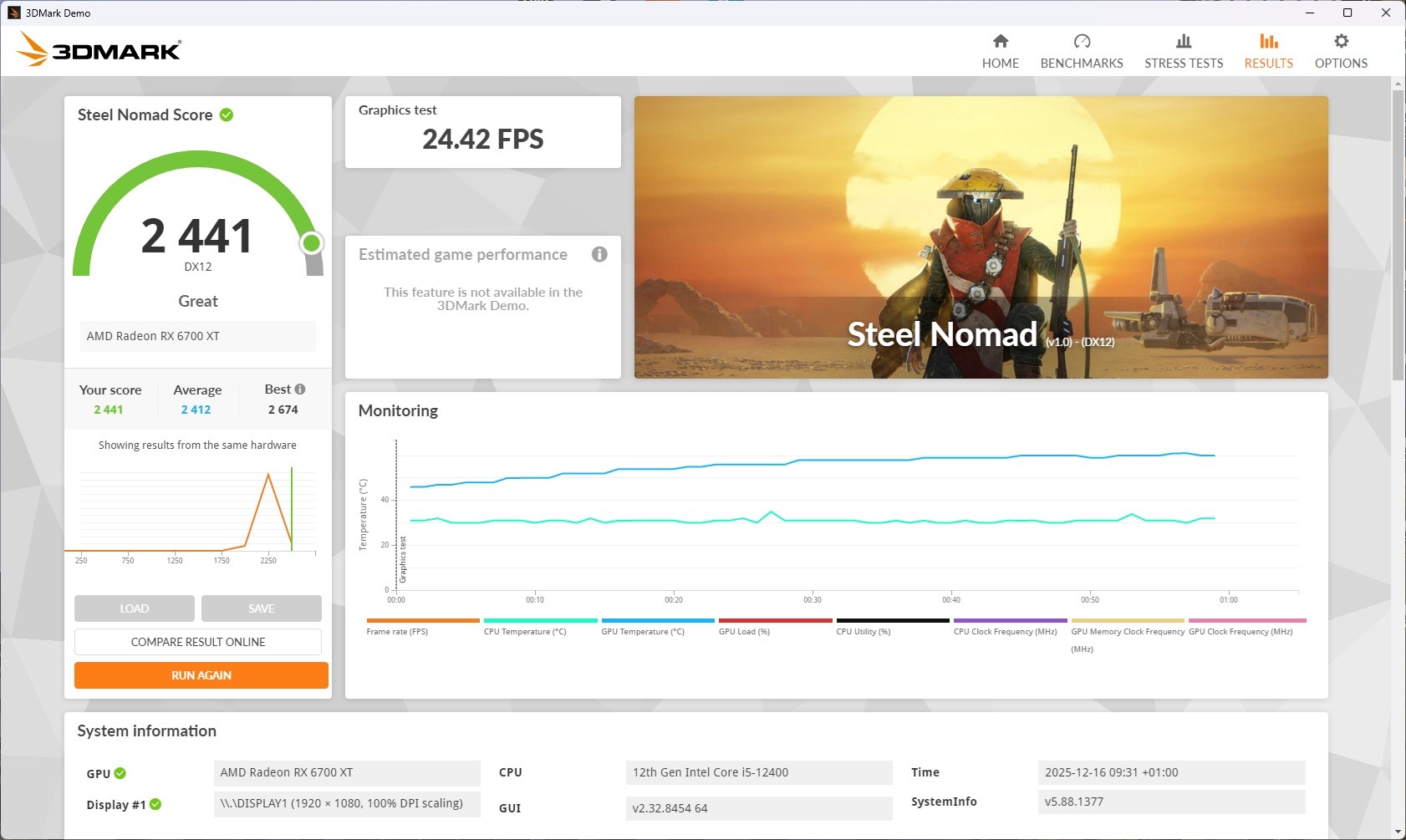Click the Your score value 2 441
Screen dimensions: 1406x840
(x=109, y=410)
